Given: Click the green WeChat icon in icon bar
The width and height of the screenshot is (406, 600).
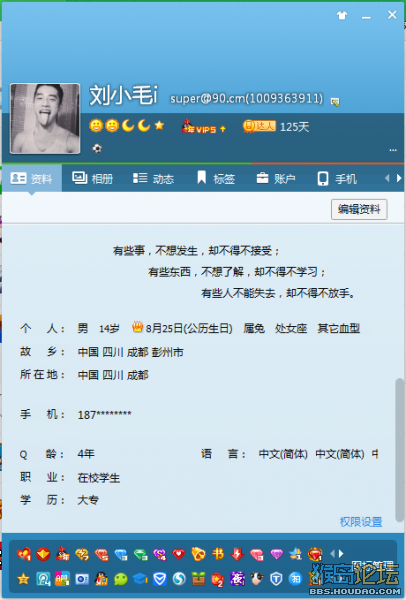Looking at the screenshot, I should [121, 579].
